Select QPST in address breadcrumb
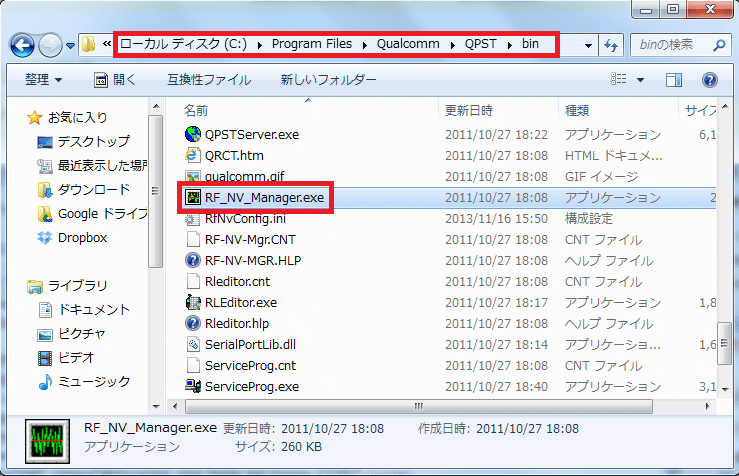This screenshot has height=476, width=739. (480, 44)
